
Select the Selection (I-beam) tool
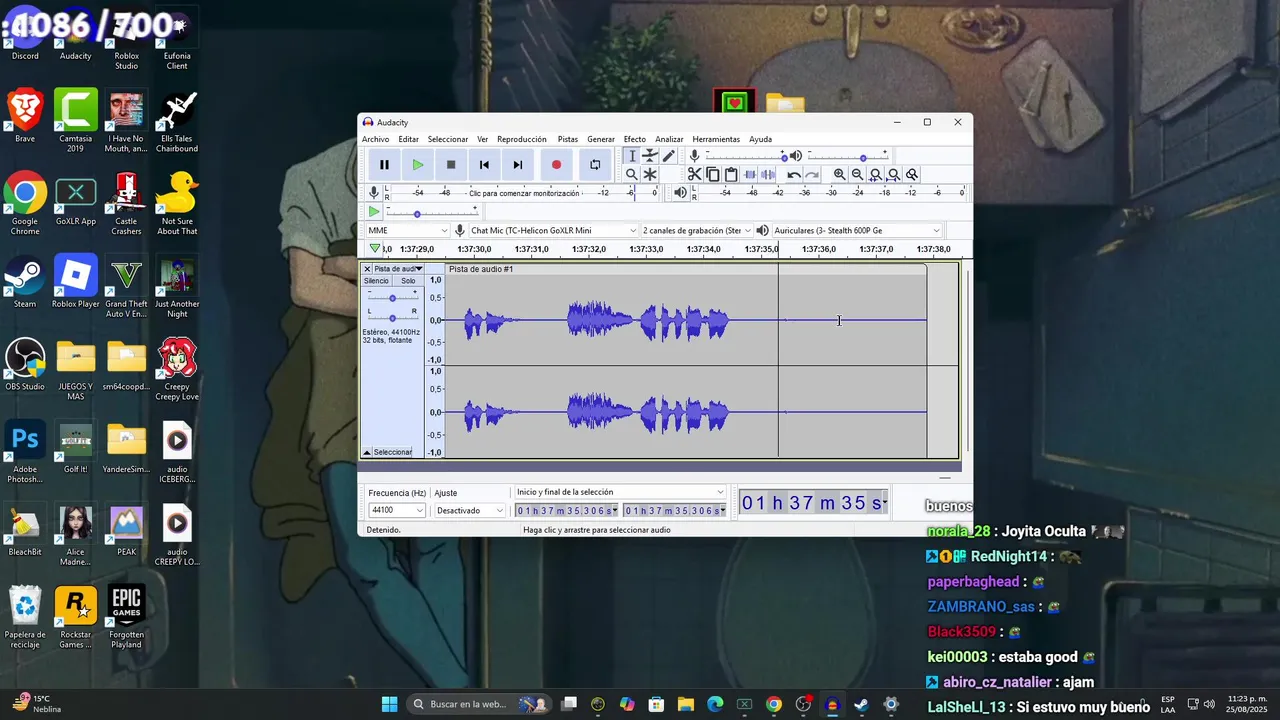tap(631, 156)
